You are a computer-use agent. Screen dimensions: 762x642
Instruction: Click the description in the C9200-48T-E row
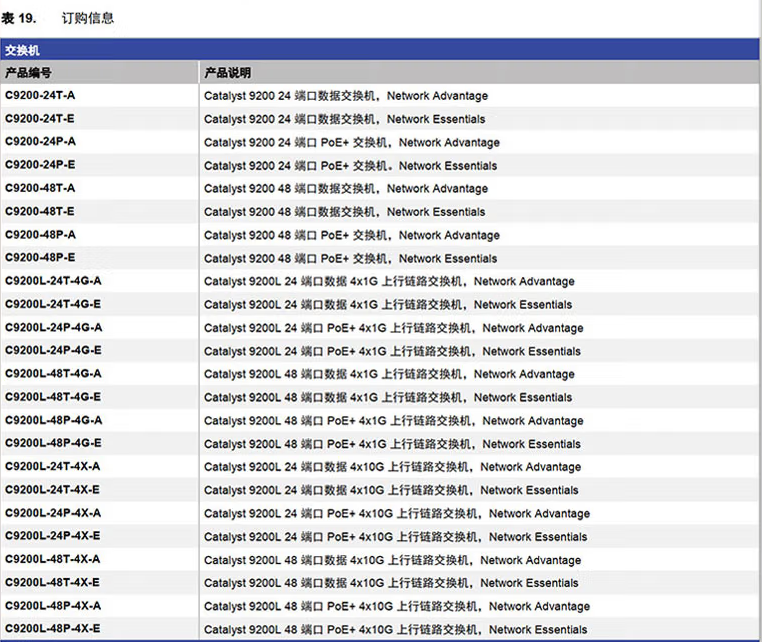(x=344, y=212)
